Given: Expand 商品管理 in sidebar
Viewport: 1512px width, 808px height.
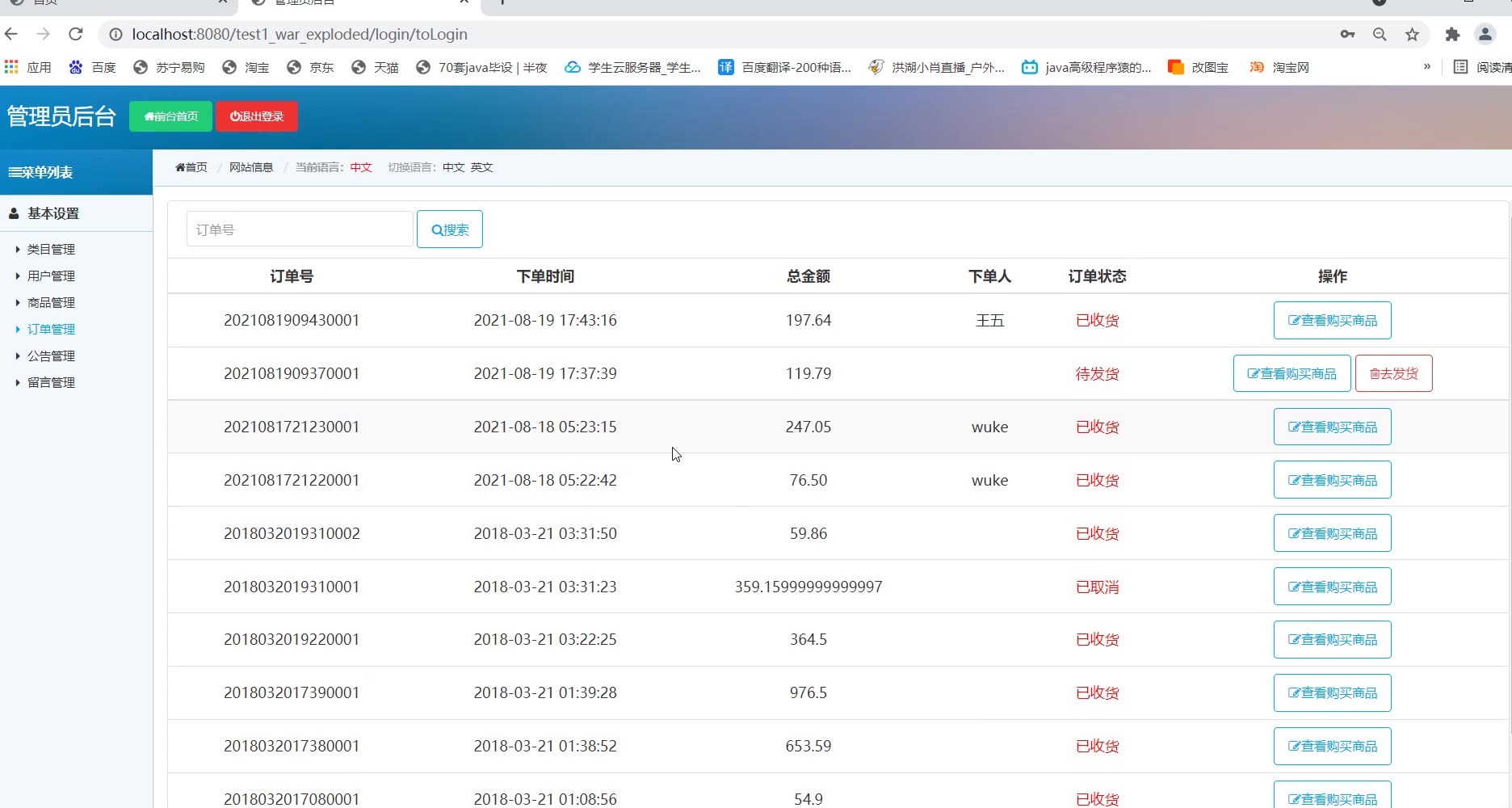Looking at the screenshot, I should (51, 302).
